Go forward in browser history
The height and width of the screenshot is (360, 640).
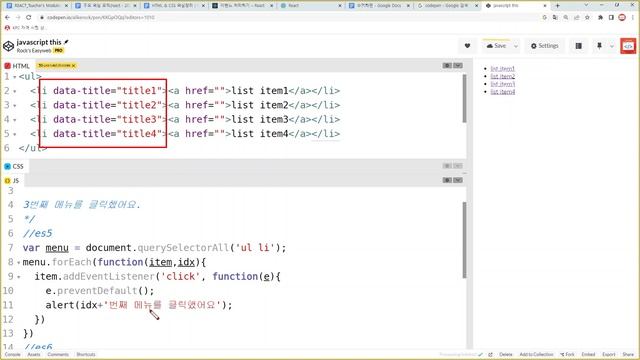coord(18,18)
